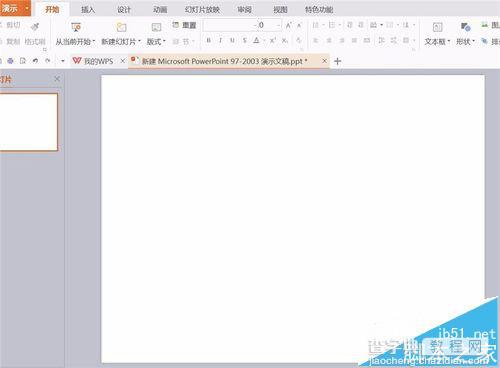The image size is (500, 368).
Task: Open the font color A button
Action: coord(256,41)
